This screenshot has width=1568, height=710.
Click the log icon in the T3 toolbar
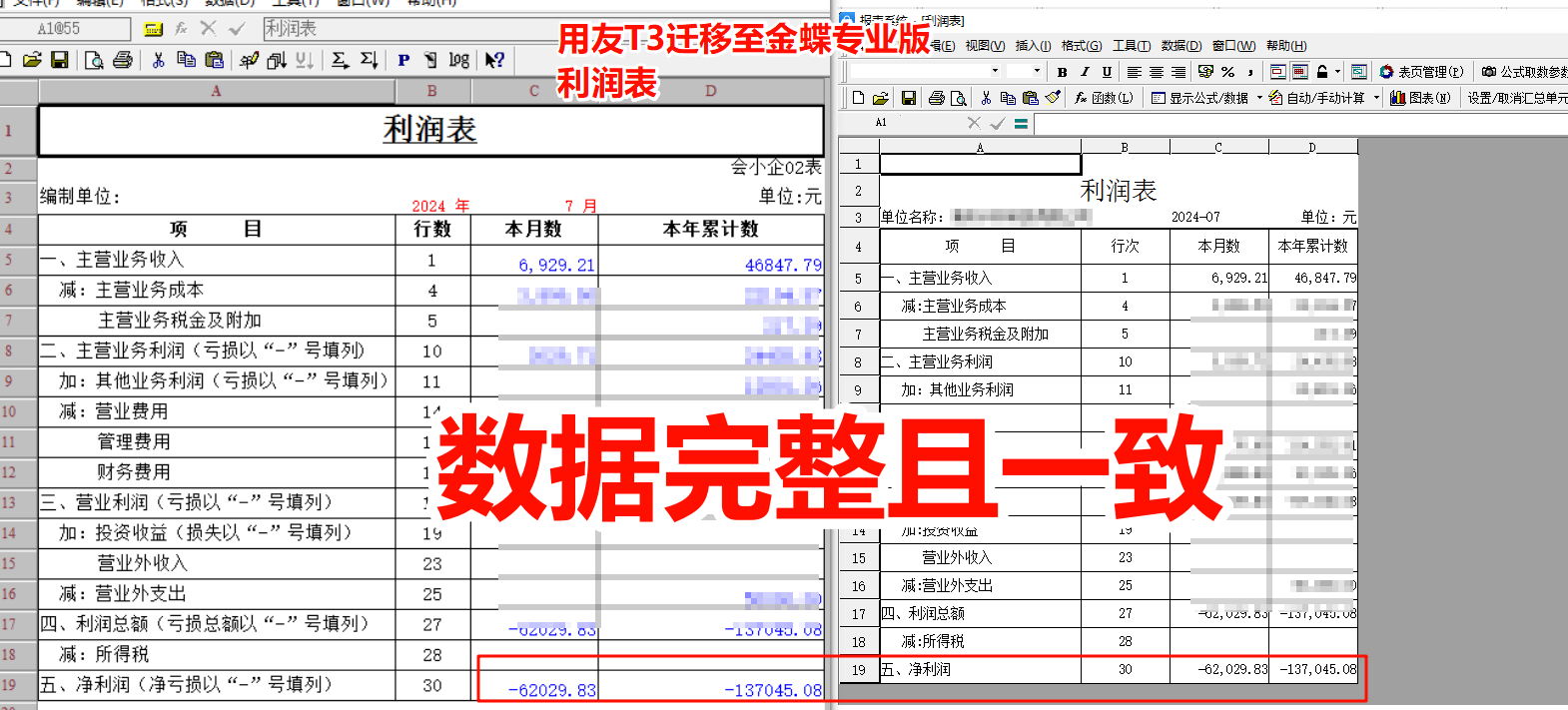(x=459, y=60)
